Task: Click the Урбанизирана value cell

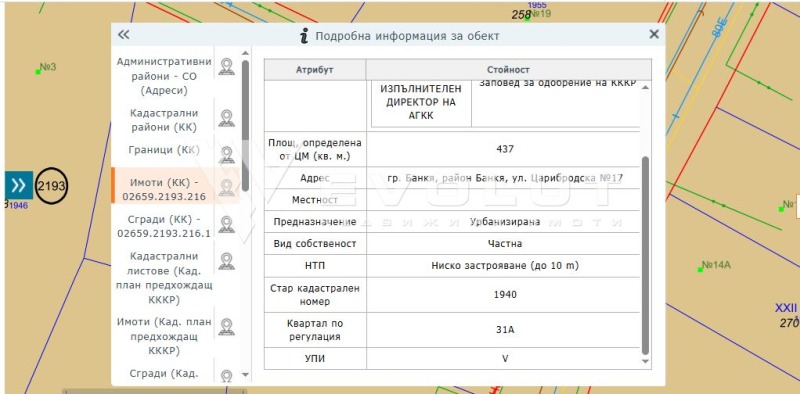Action: coord(505,221)
